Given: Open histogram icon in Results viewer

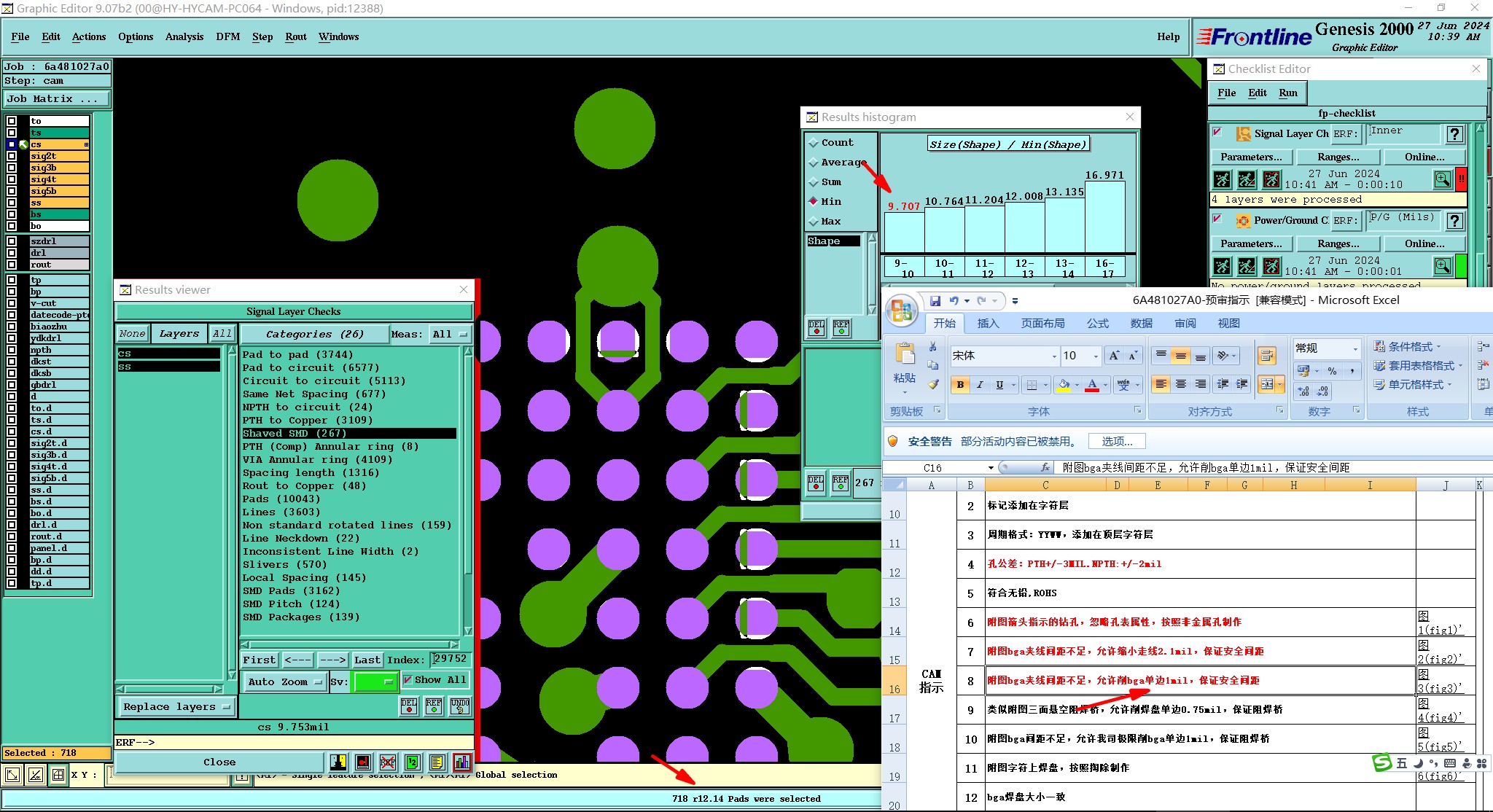Looking at the screenshot, I should [462, 762].
